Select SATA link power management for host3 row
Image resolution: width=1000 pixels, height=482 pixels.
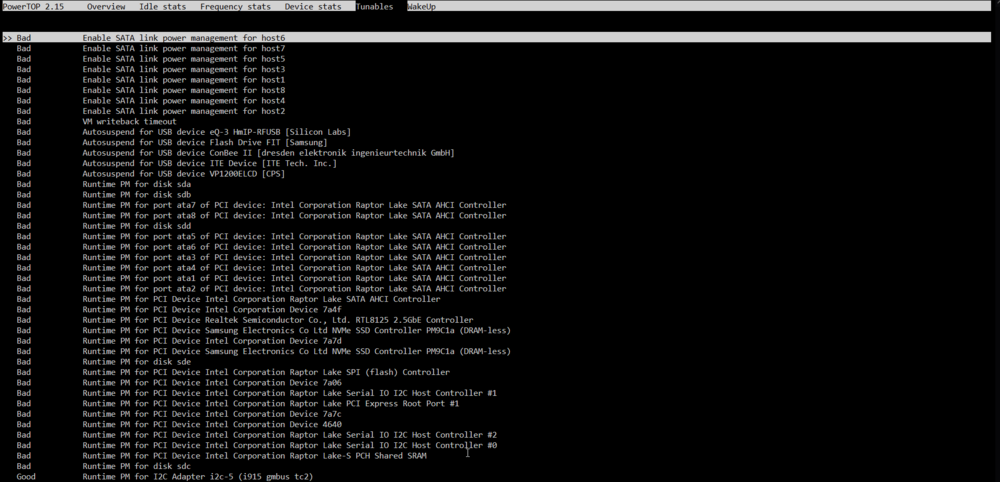[x=151, y=69]
